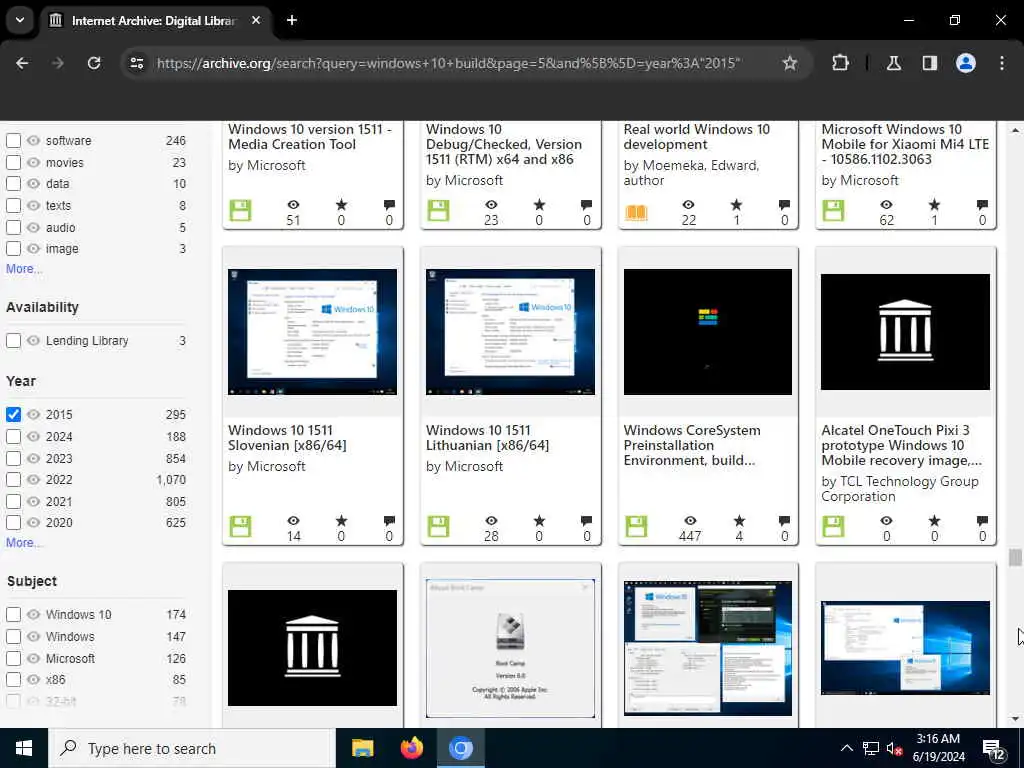1024x768 pixels.
Task: Click software icon on Media Creation Tool card
Action: pos(240,210)
